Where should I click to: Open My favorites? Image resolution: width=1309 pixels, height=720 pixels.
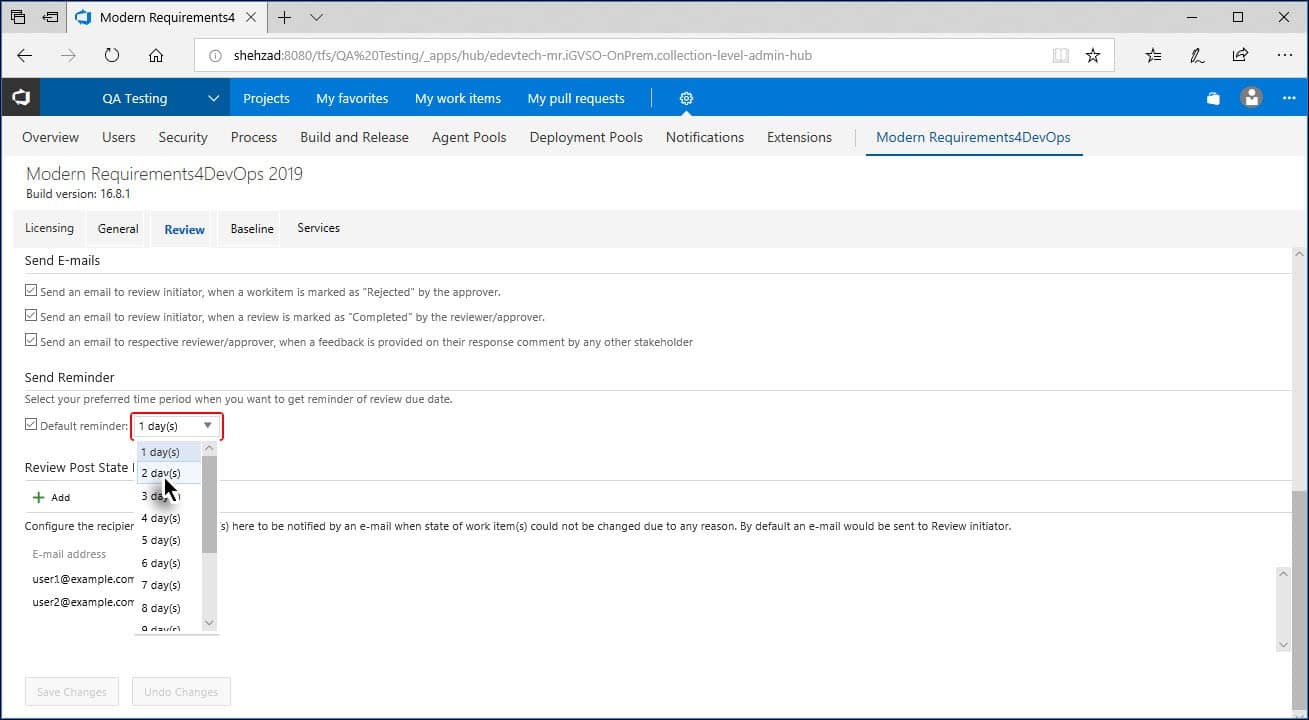coord(352,98)
